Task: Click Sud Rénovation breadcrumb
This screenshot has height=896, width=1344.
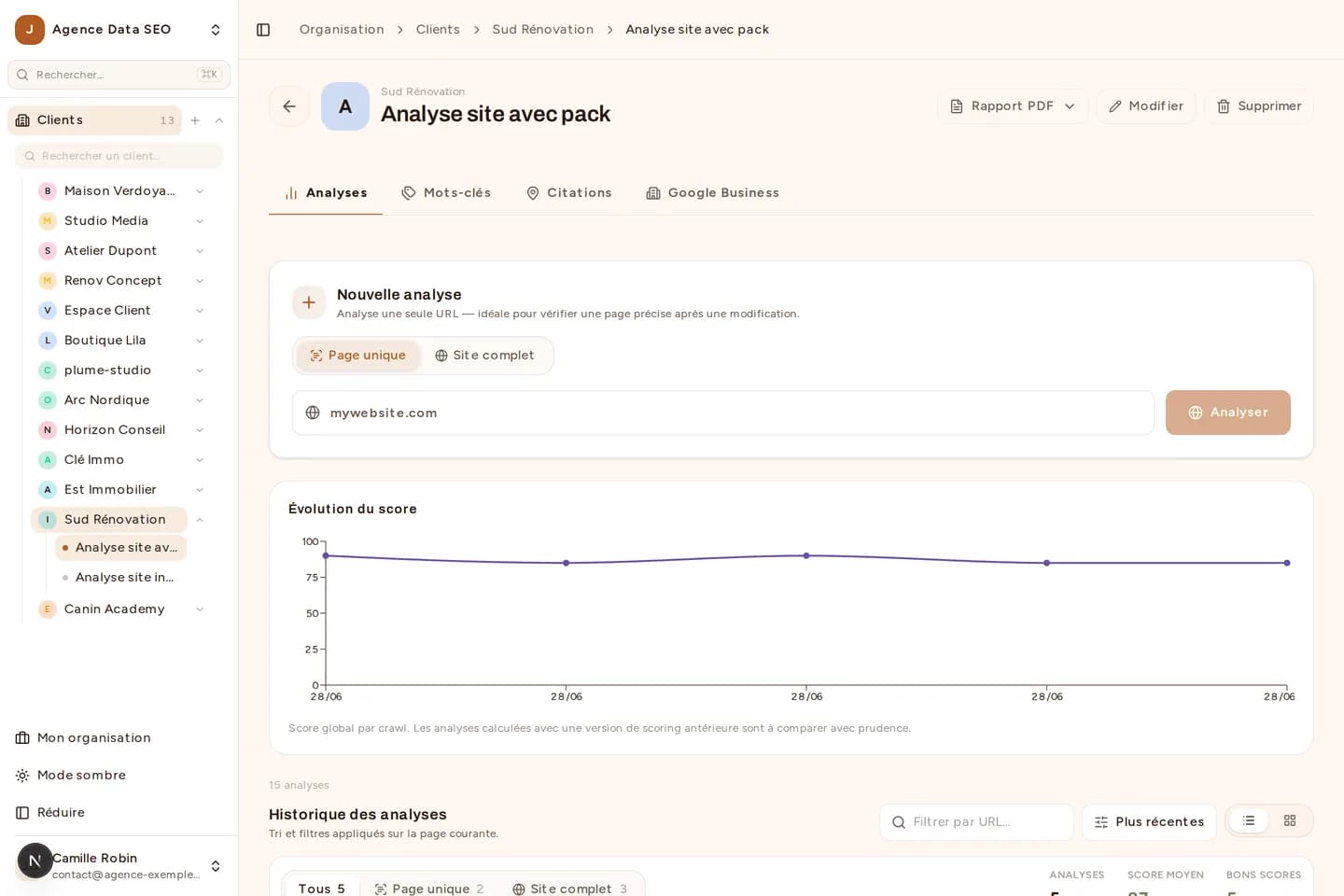Action: 543,30
